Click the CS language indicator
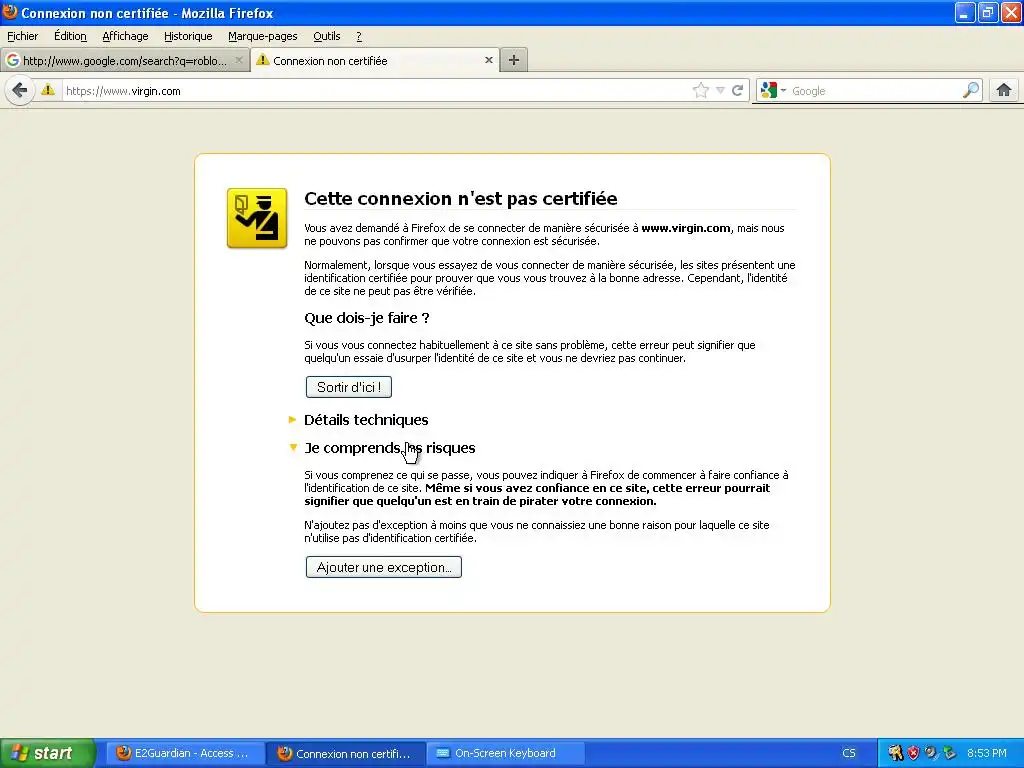Viewport: 1024px width, 768px height. (848, 753)
